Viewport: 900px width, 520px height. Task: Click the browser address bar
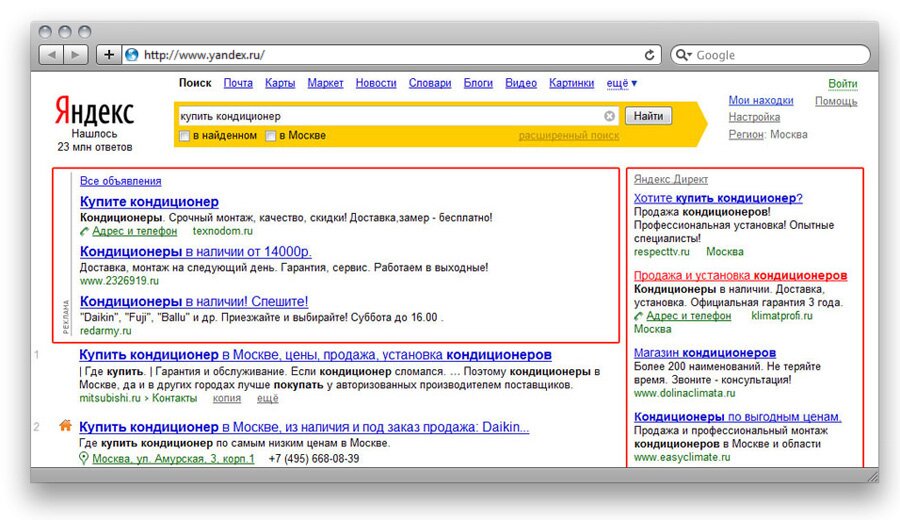tap(390, 55)
